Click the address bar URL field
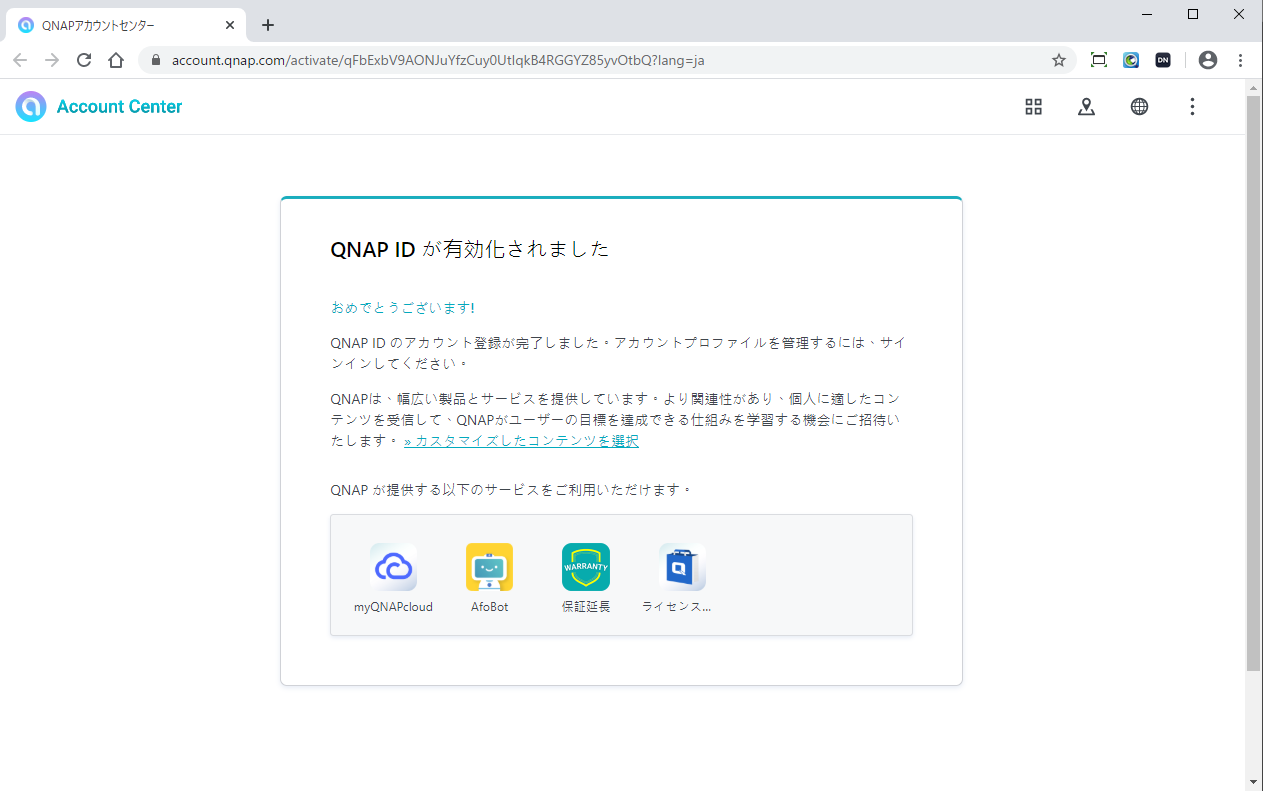The width and height of the screenshot is (1263, 791). pos(600,60)
